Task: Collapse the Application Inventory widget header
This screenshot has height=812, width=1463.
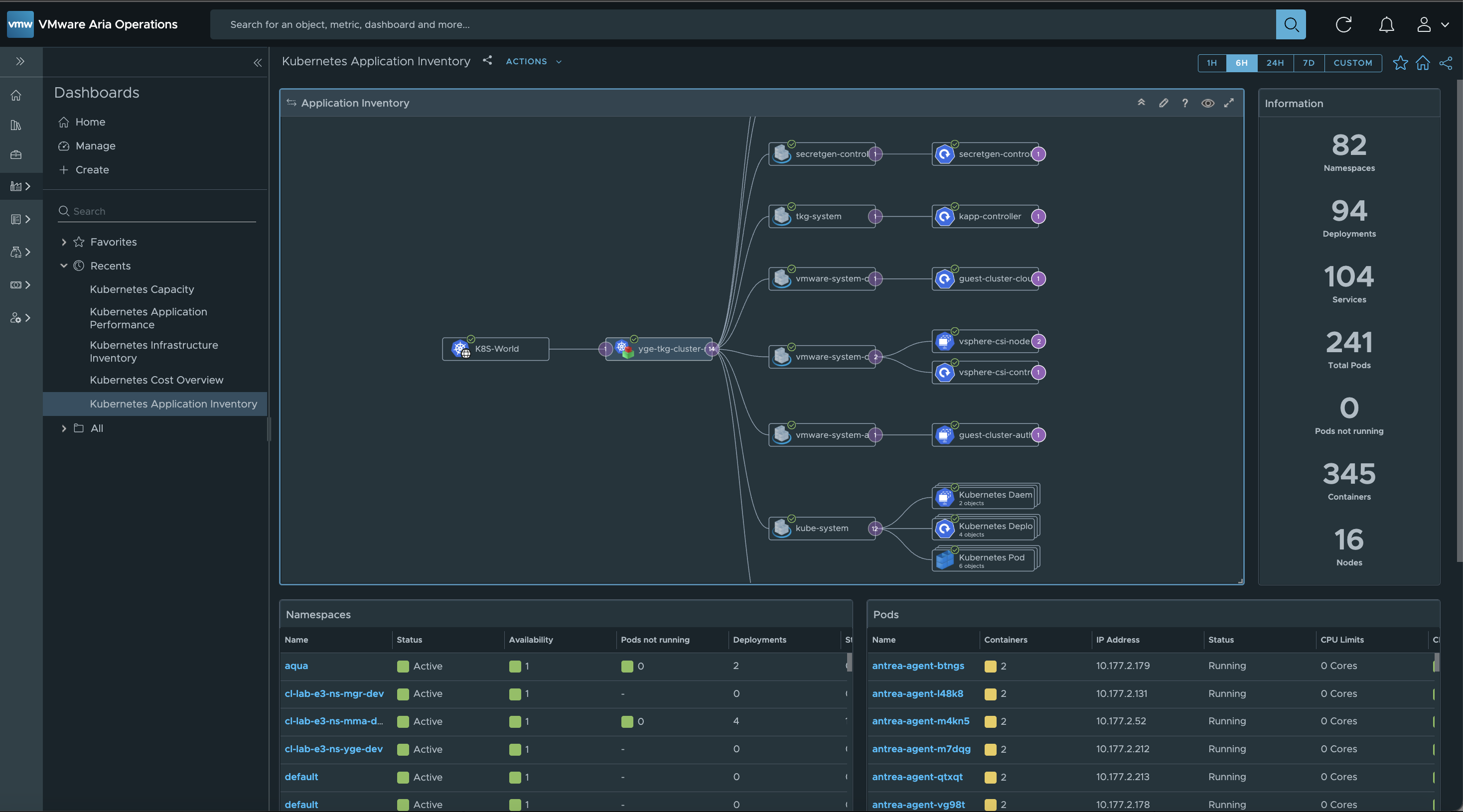Action: pos(1142,103)
